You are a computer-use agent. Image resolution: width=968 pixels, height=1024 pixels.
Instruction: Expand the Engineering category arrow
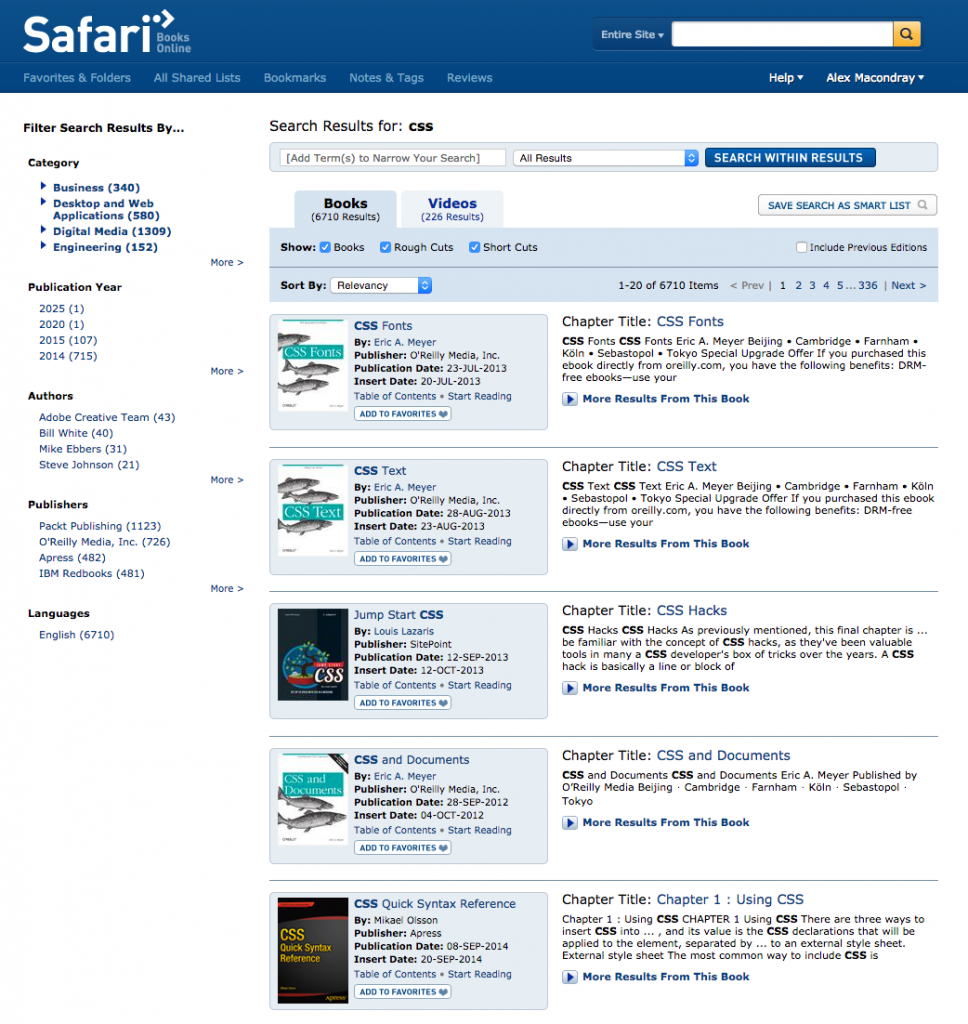coord(43,246)
